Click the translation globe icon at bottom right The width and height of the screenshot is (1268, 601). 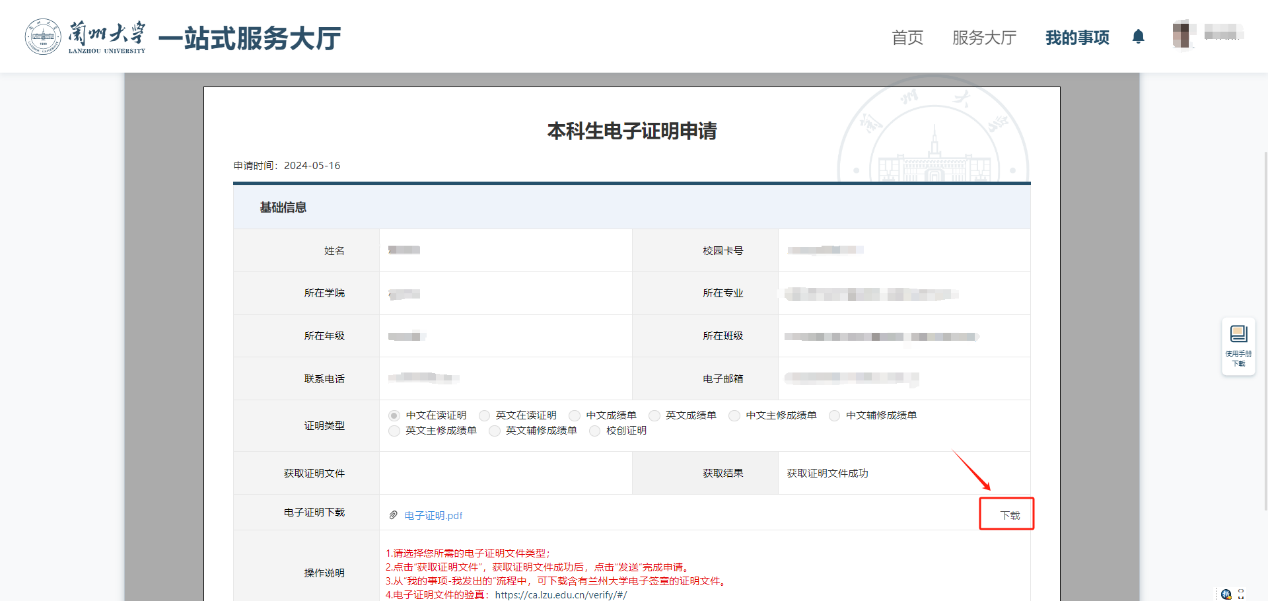click(x=1225, y=594)
